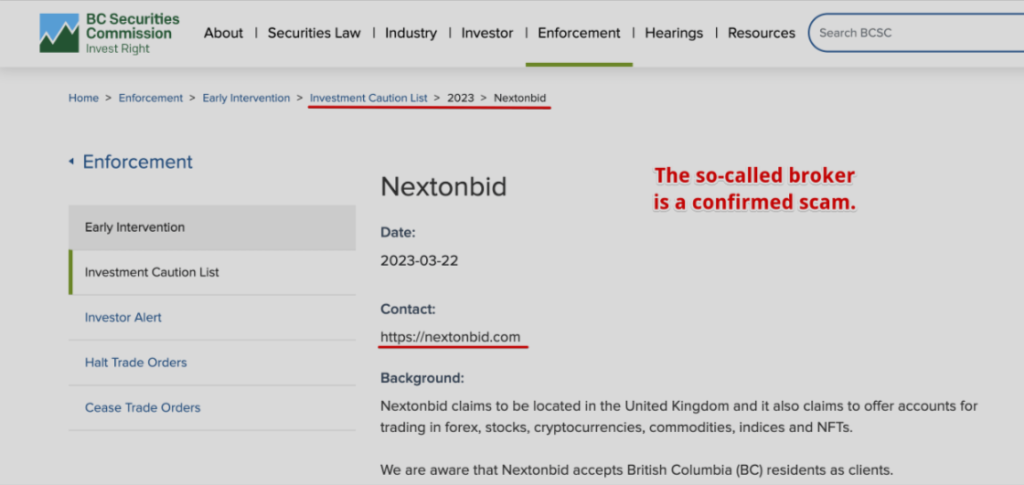Go to the Enforcement section tab
The width and height of the screenshot is (1024, 485).
click(x=579, y=33)
